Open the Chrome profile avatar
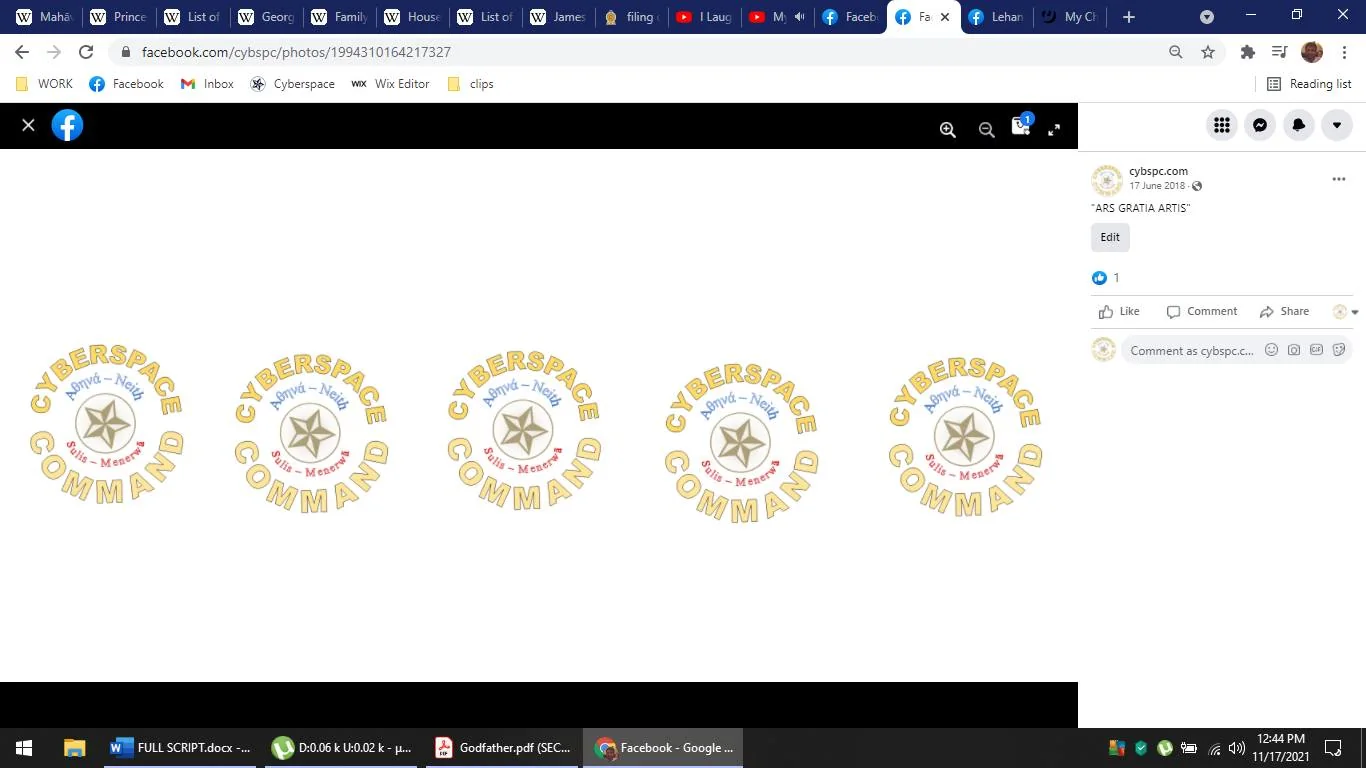Image resolution: width=1366 pixels, height=768 pixels. [x=1312, y=52]
